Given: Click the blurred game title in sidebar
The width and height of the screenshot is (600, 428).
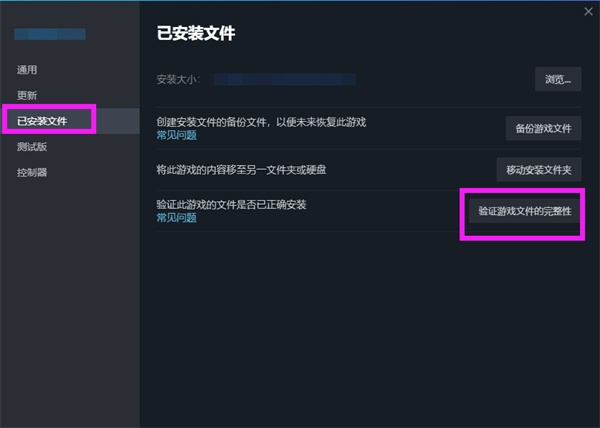Looking at the screenshot, I should [49, 35].
